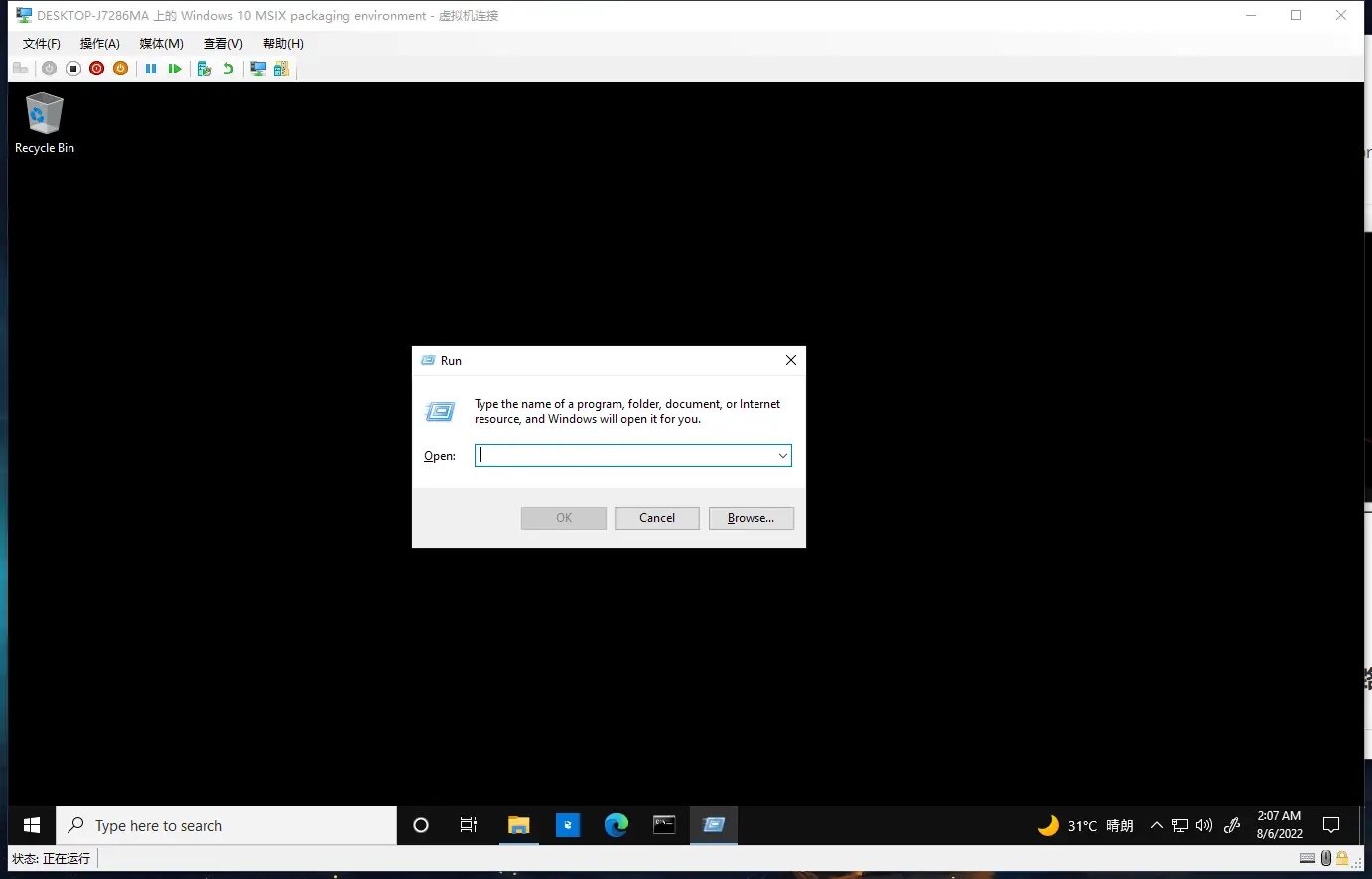
Task: Click the orange Save state VM icon
Action: (x=120, y=69)
